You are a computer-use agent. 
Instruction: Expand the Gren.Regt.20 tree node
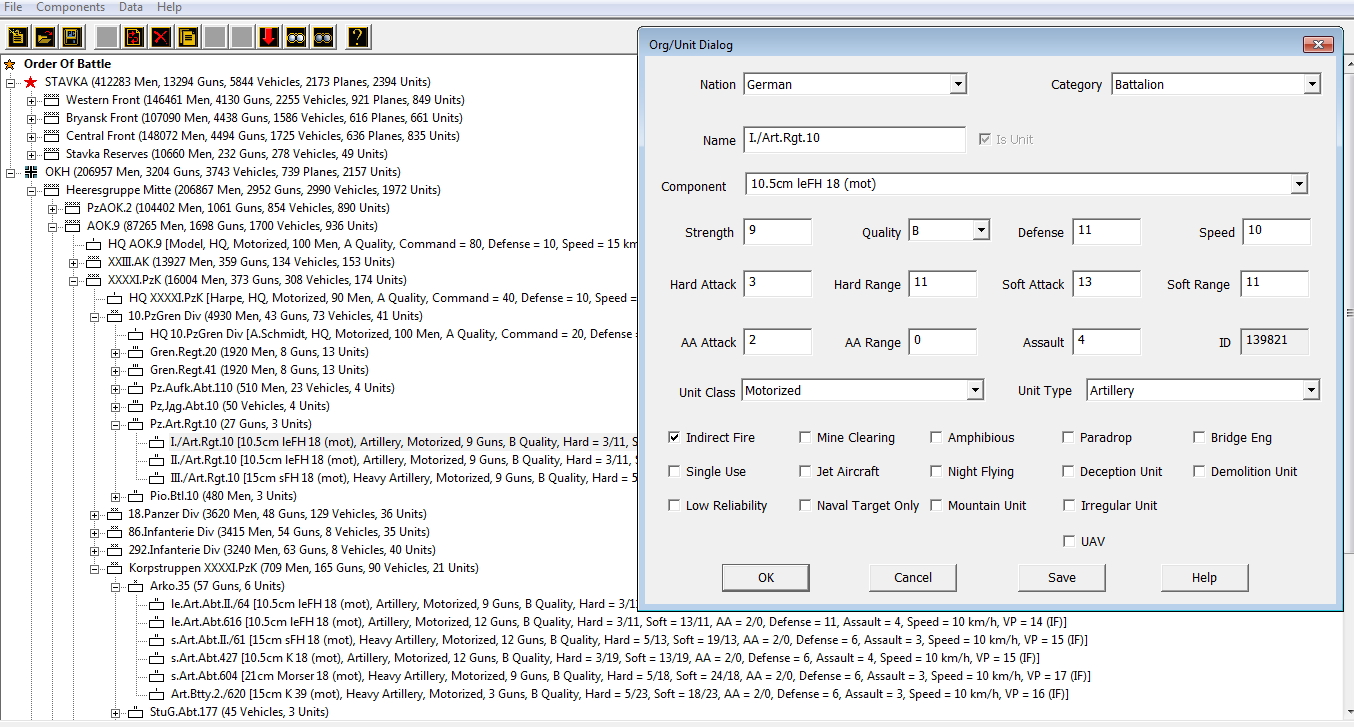(116, 352)
